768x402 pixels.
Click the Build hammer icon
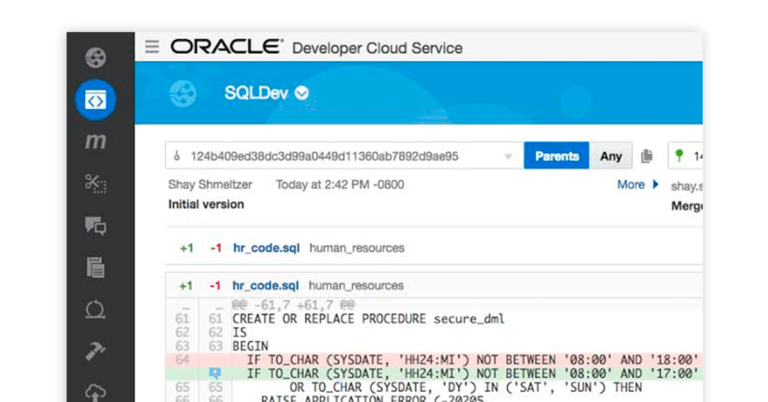[x=96, y=351]
